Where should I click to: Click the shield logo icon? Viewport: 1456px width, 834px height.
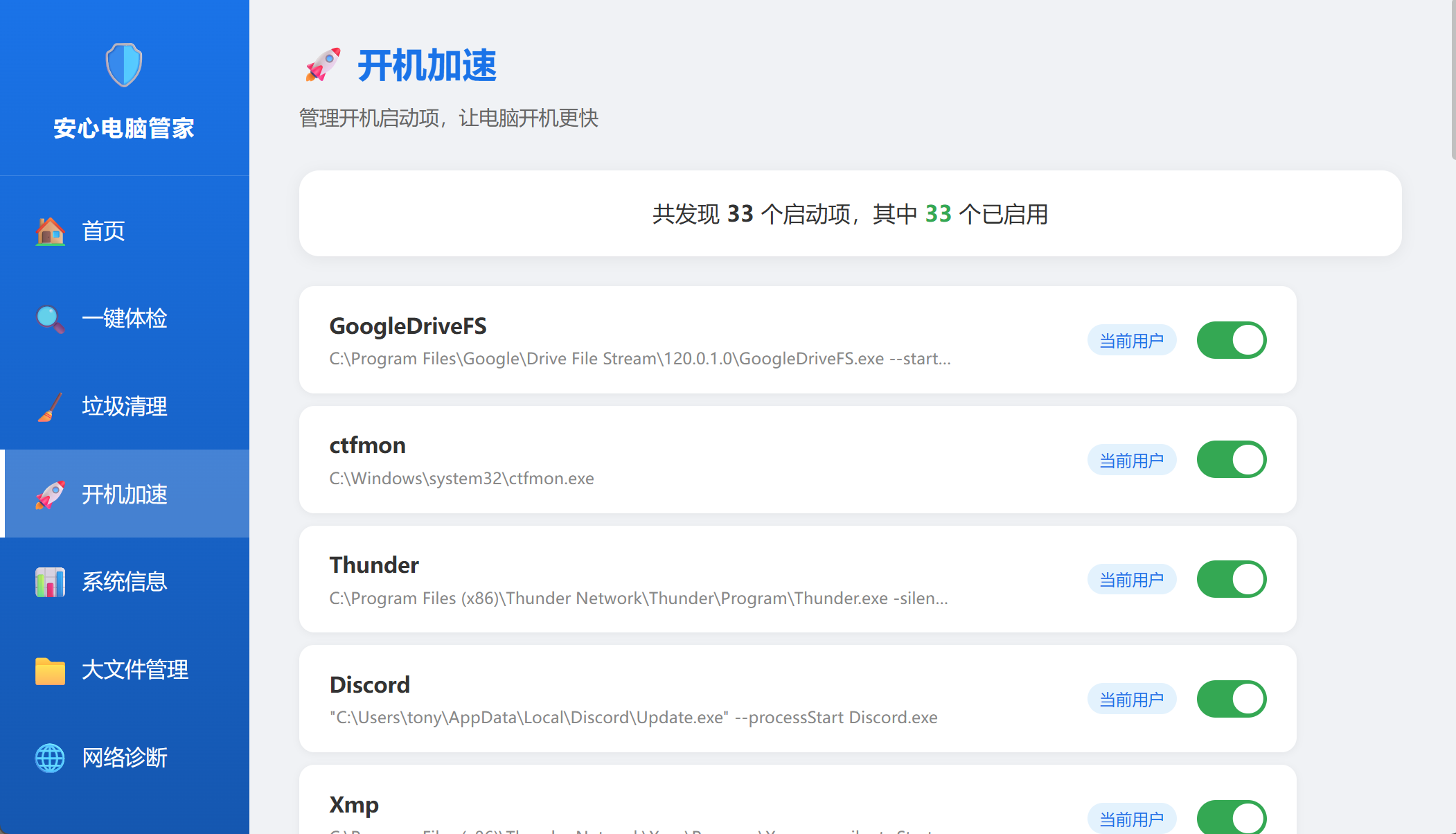coord(124,65)
